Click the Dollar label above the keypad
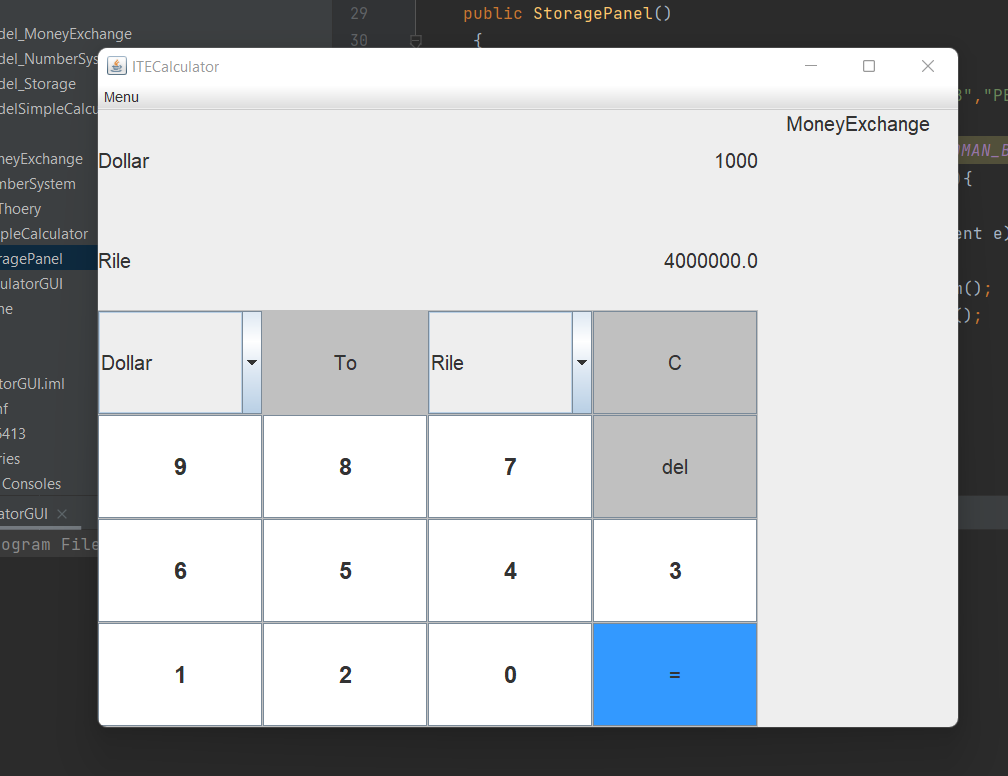The image size is (1008, 776). (x=123, y=161)
